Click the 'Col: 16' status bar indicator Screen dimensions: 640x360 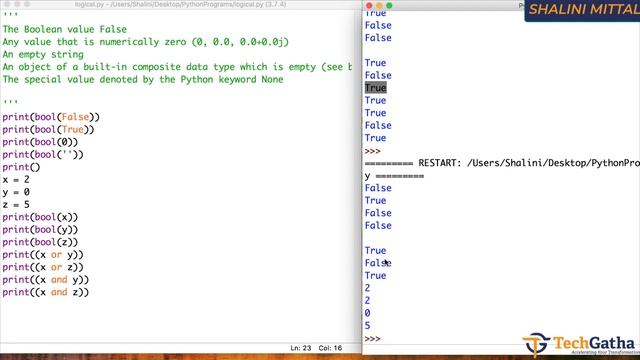tap(330, 348)
